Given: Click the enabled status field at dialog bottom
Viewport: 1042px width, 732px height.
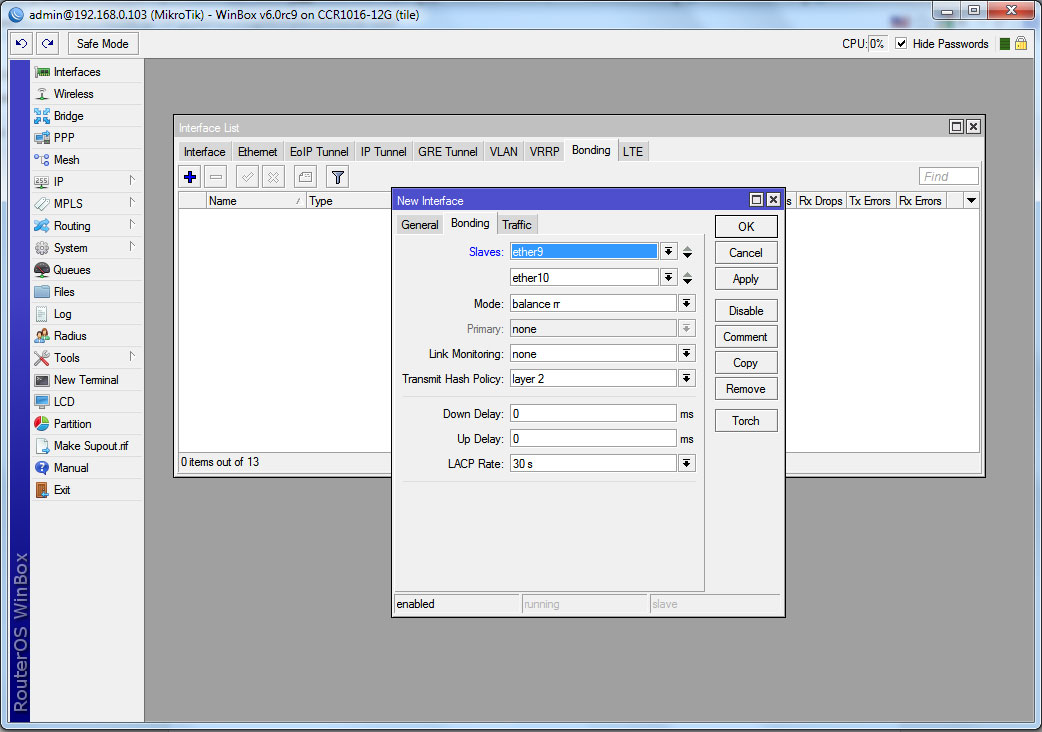Looking at the screenshot, I should tap(455, 604).
